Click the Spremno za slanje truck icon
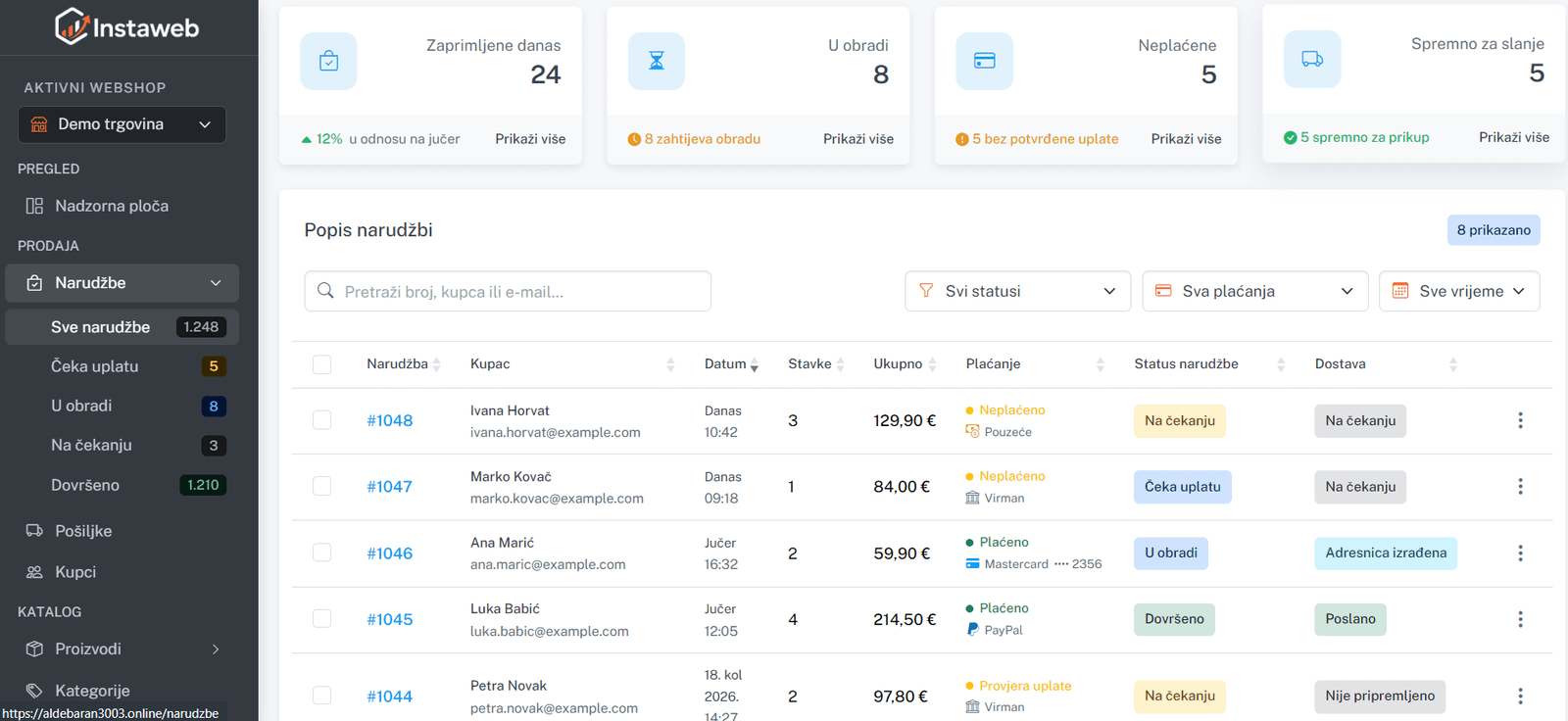Image resolution: width=1568 pixels, height=721 pixels. point(1312,59)
